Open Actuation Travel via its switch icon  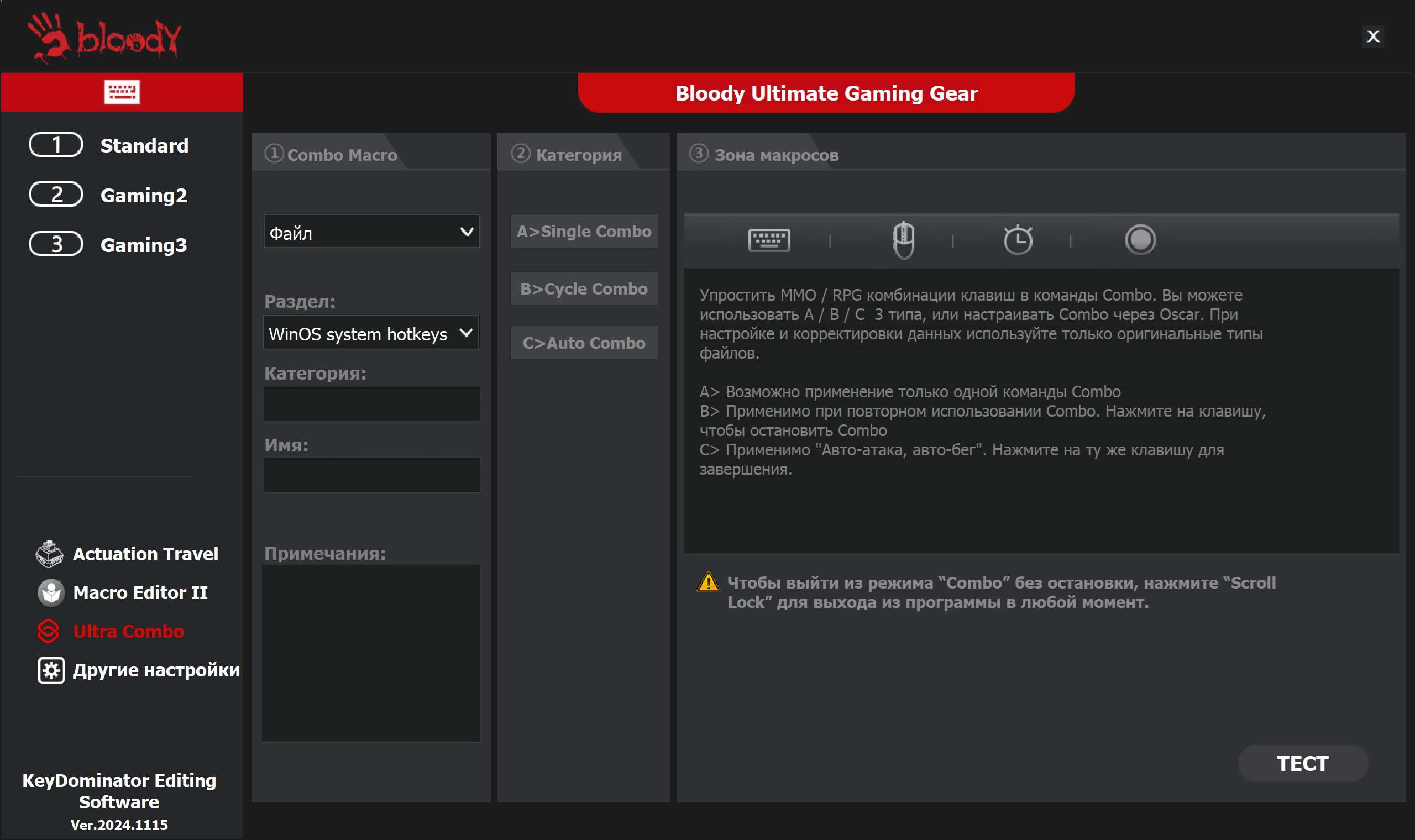50,554
